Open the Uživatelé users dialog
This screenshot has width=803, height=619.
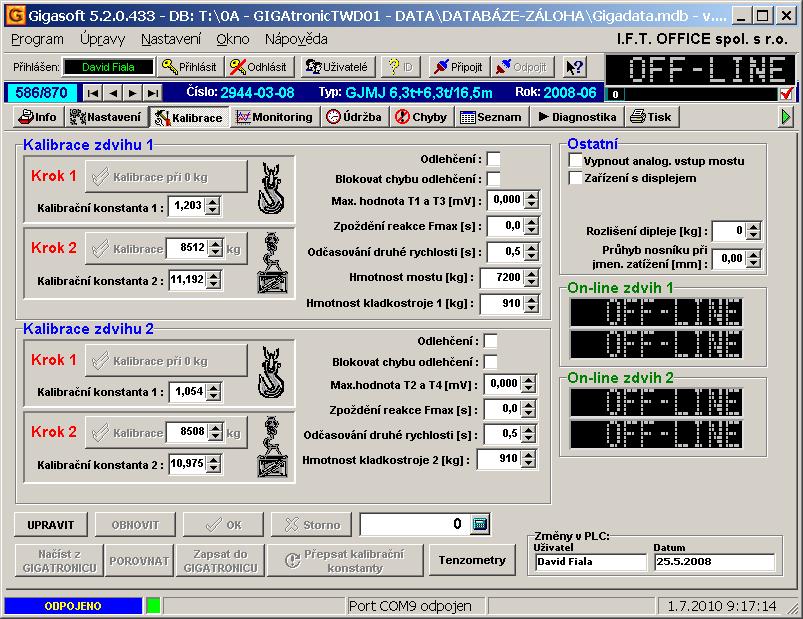pyautogui.click(x=337, y=67)
